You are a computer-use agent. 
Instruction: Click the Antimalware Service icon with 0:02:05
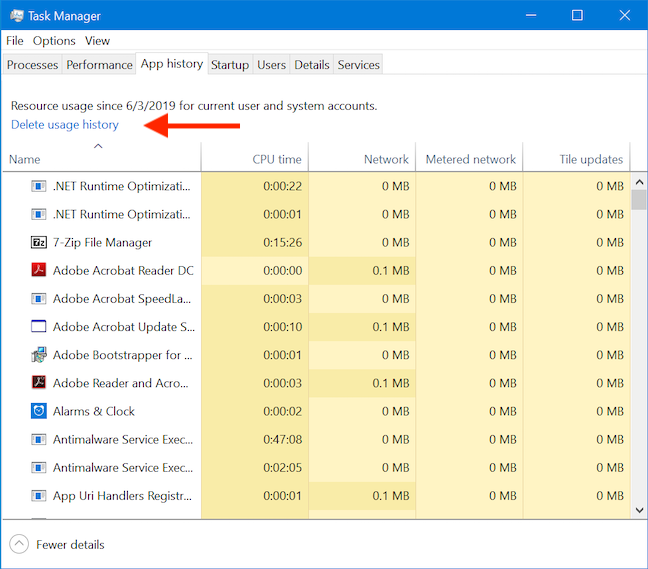(x=38, y=467)
